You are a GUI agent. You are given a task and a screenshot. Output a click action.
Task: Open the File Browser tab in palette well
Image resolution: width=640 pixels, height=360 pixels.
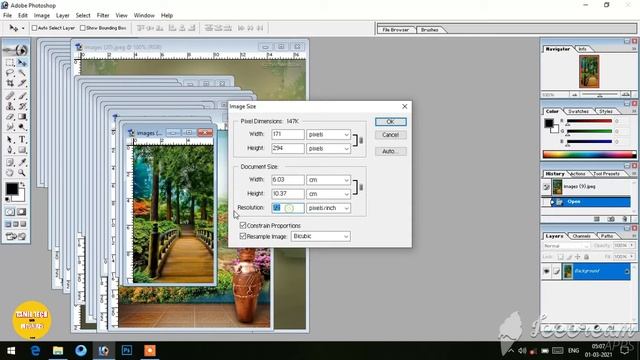pyautogui.click(x=396, y=30)
